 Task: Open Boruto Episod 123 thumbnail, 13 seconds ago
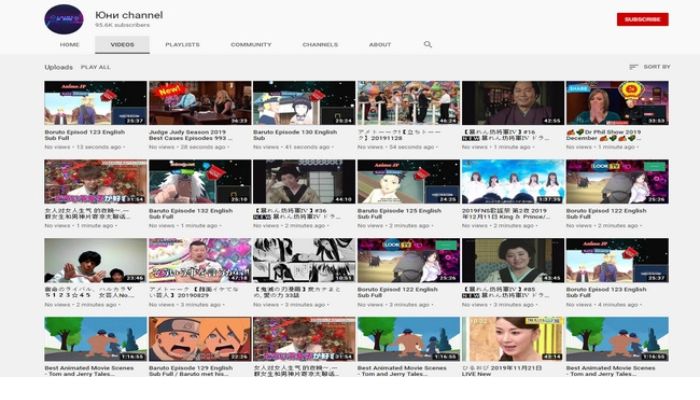96,103
